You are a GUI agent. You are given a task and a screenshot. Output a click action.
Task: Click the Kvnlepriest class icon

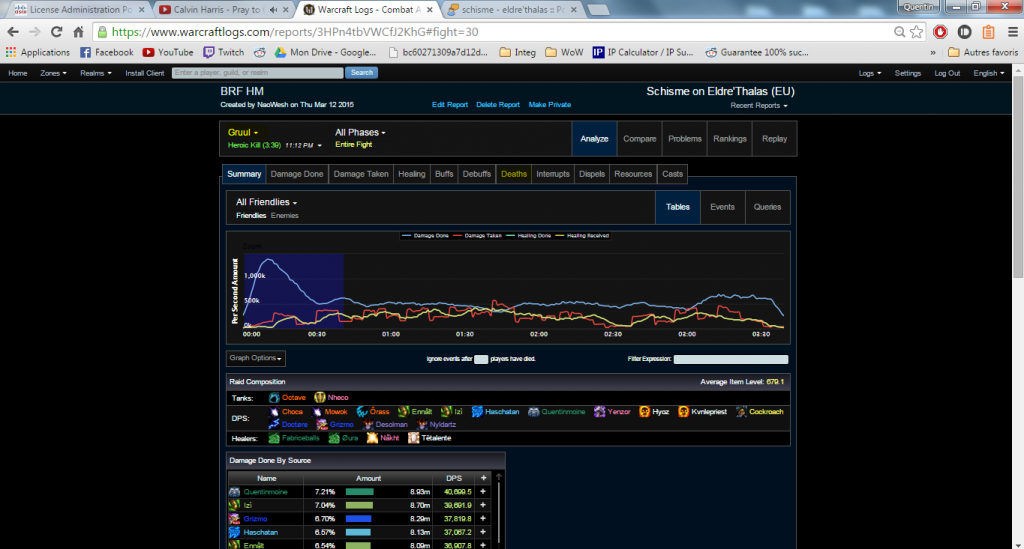(683, 412)
